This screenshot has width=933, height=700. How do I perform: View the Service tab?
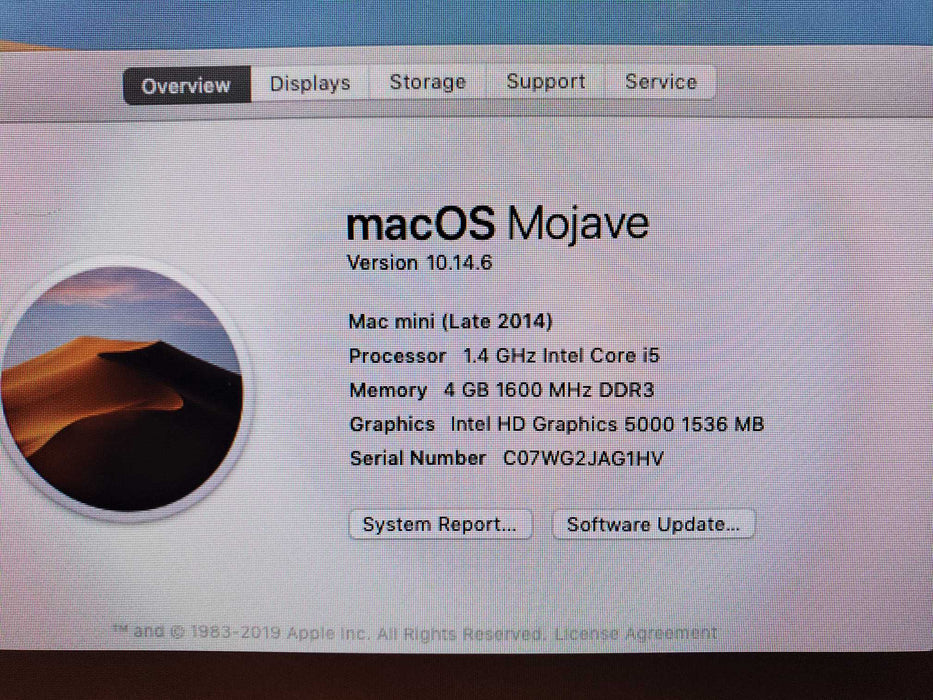(x=660, y=82)
